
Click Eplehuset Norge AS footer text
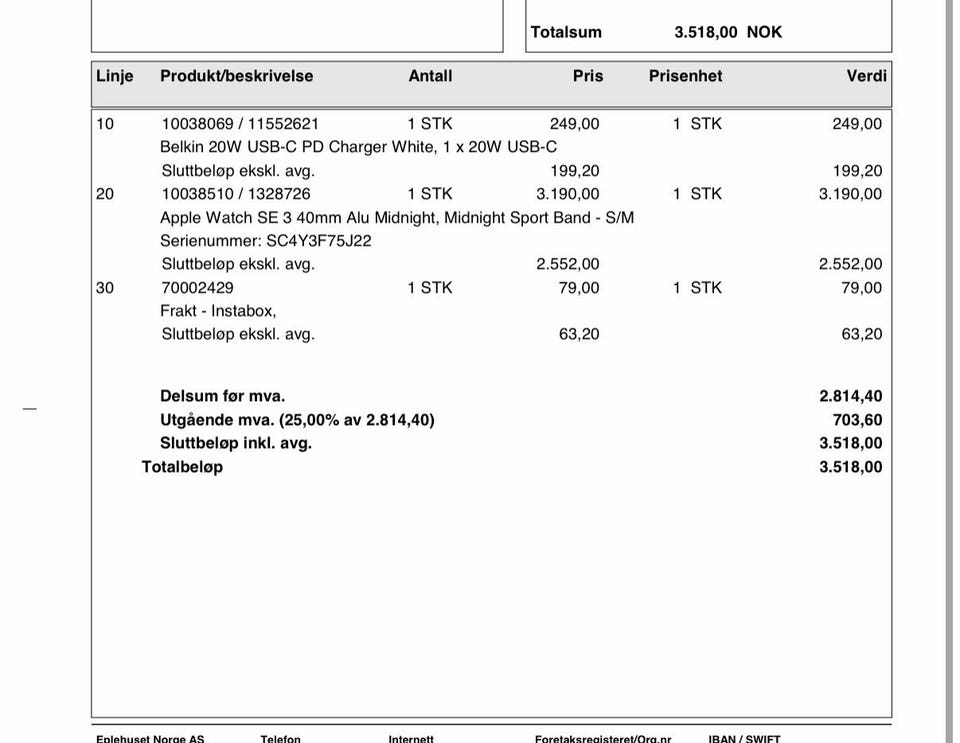pyautogui.click(x=150, y=738)
